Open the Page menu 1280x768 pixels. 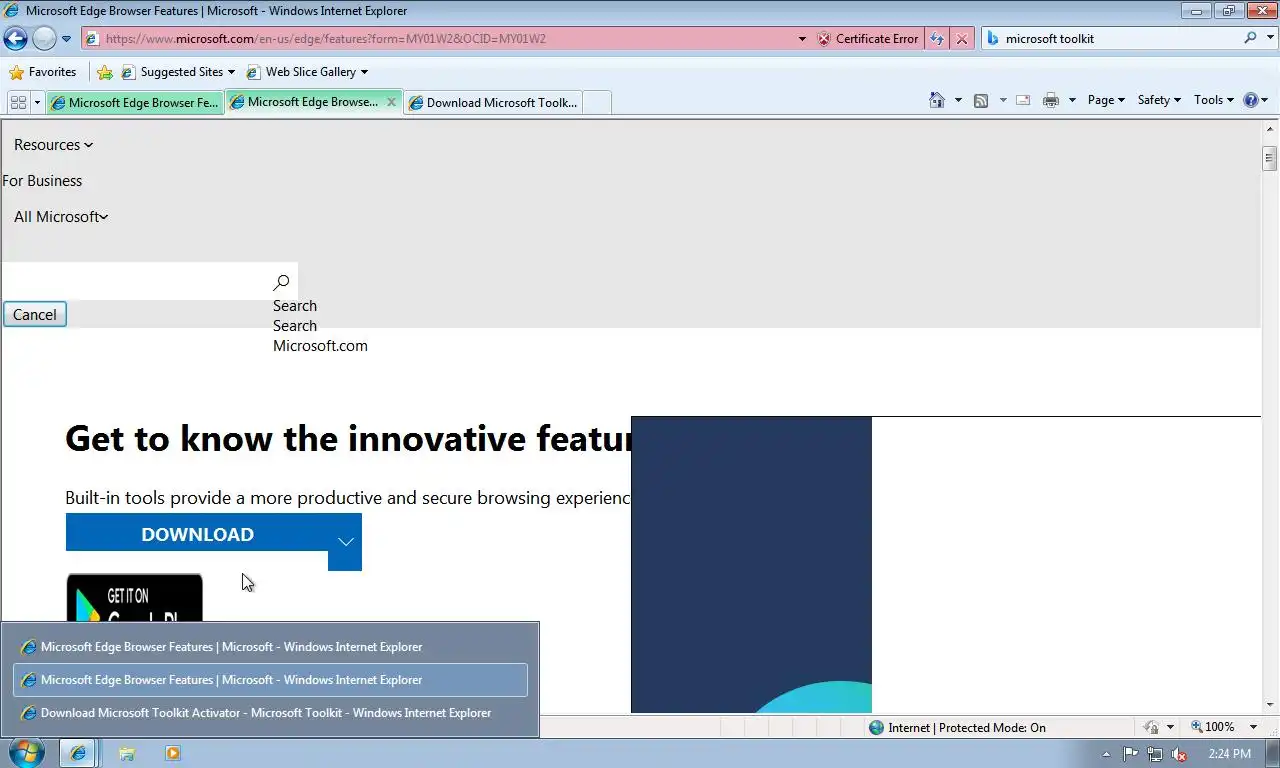(x=1106, y=100)
